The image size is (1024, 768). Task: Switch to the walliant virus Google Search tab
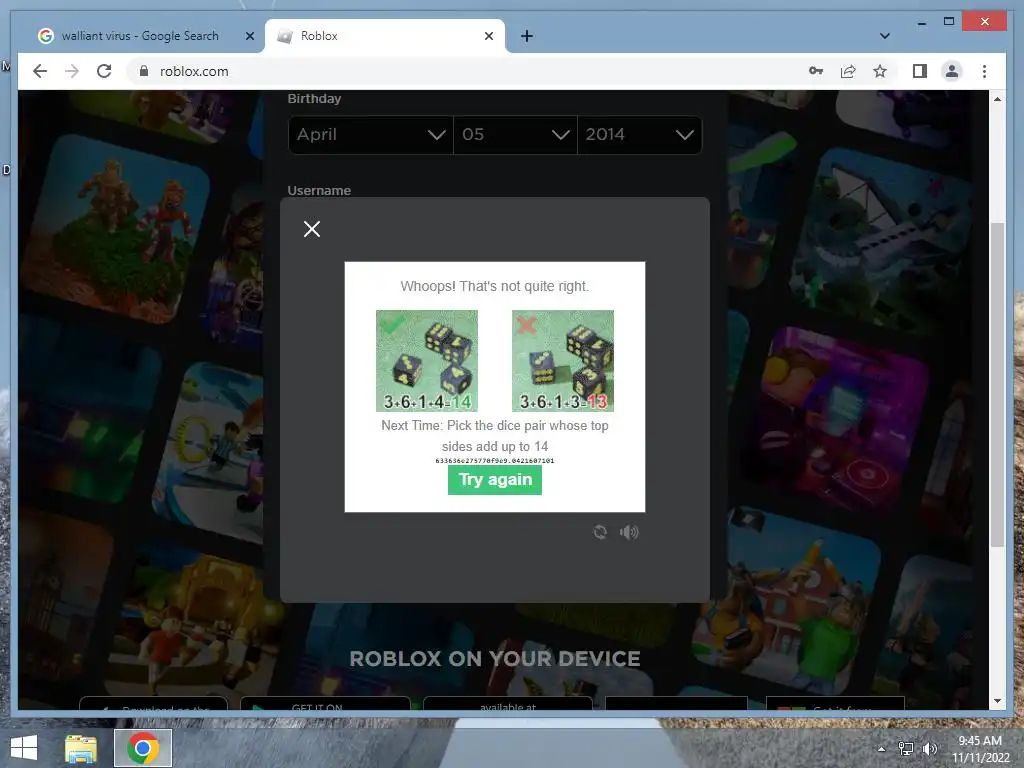tap(140, 36)
